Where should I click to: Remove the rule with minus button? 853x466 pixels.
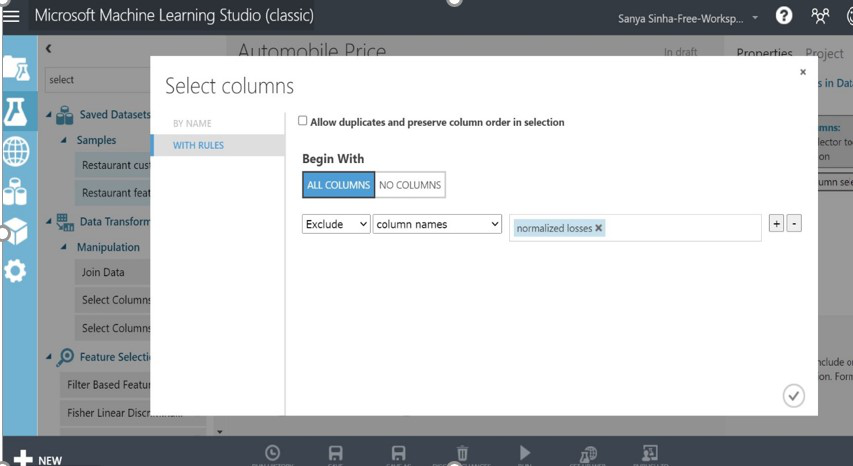point(794,224)
